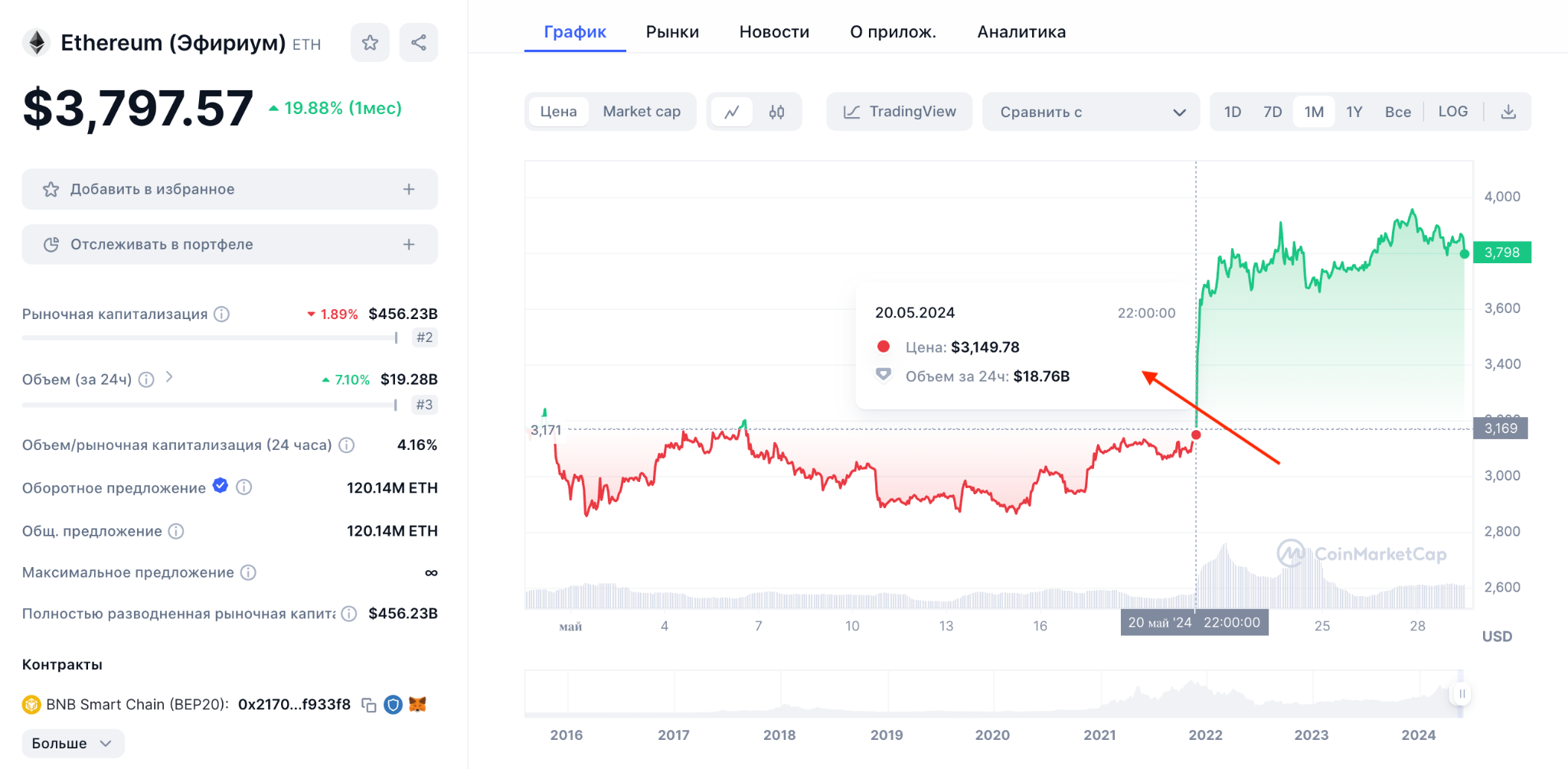The width and height of the screenshot is (1568, 769).
Task: Expand volume details chevron next to Объем
Action: point(169,376)
